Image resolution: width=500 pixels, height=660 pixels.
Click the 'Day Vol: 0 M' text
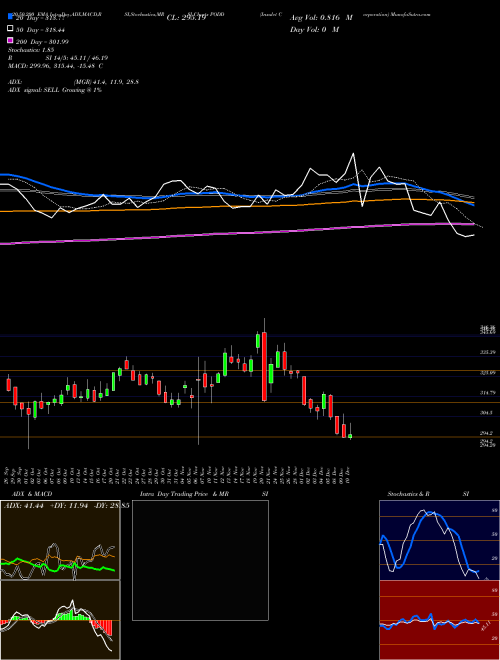point(314,30)
